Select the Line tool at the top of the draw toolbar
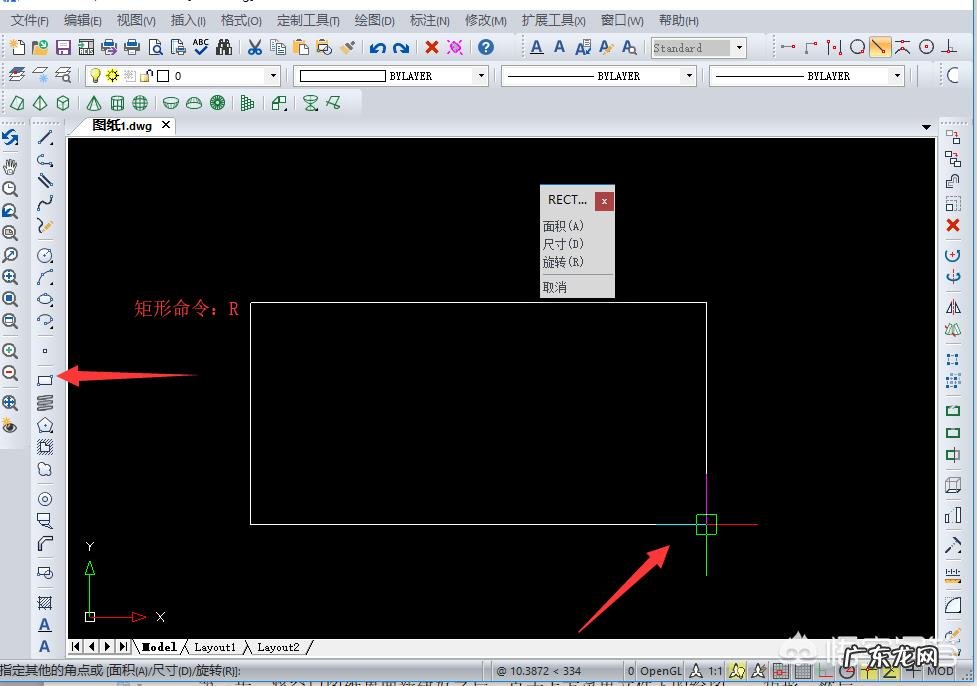Viewport: 977px width, 686px height. point(45,138)
